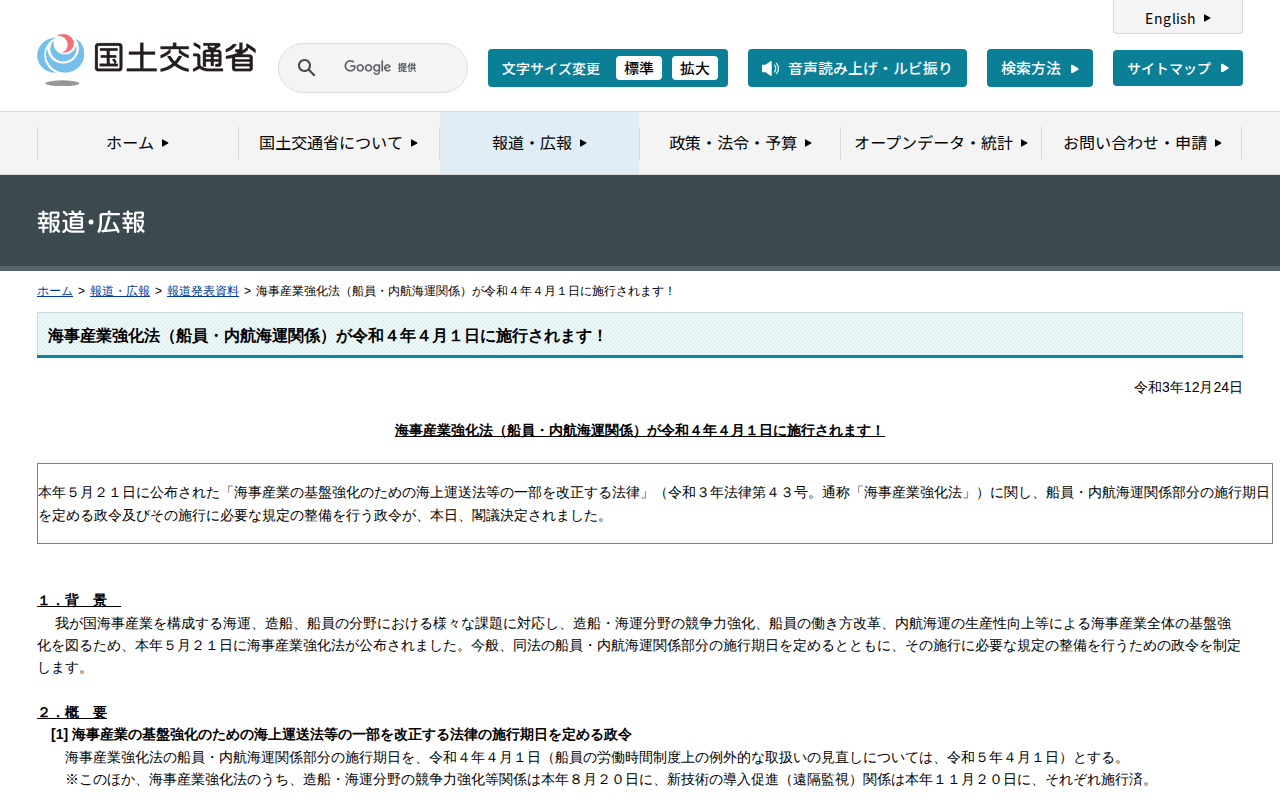Screen dimensions: 1280x800
Task: Expand the オープンデータ・統計 menu
Action: point(941,143)
